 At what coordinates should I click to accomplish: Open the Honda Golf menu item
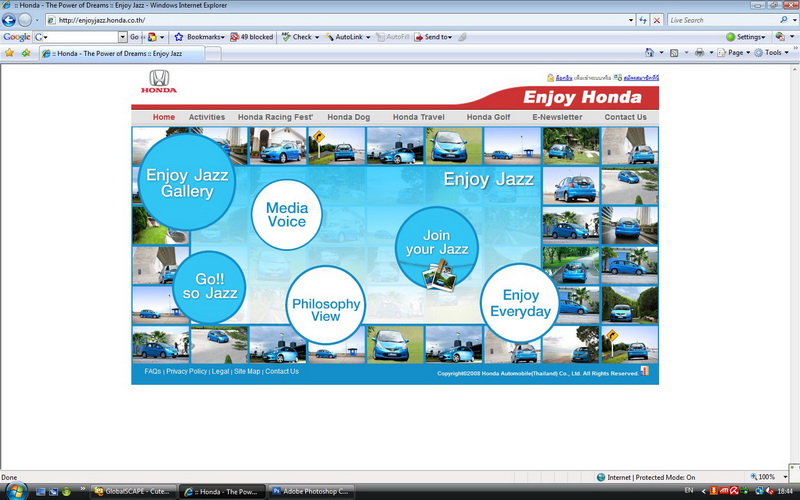(488, 117)
